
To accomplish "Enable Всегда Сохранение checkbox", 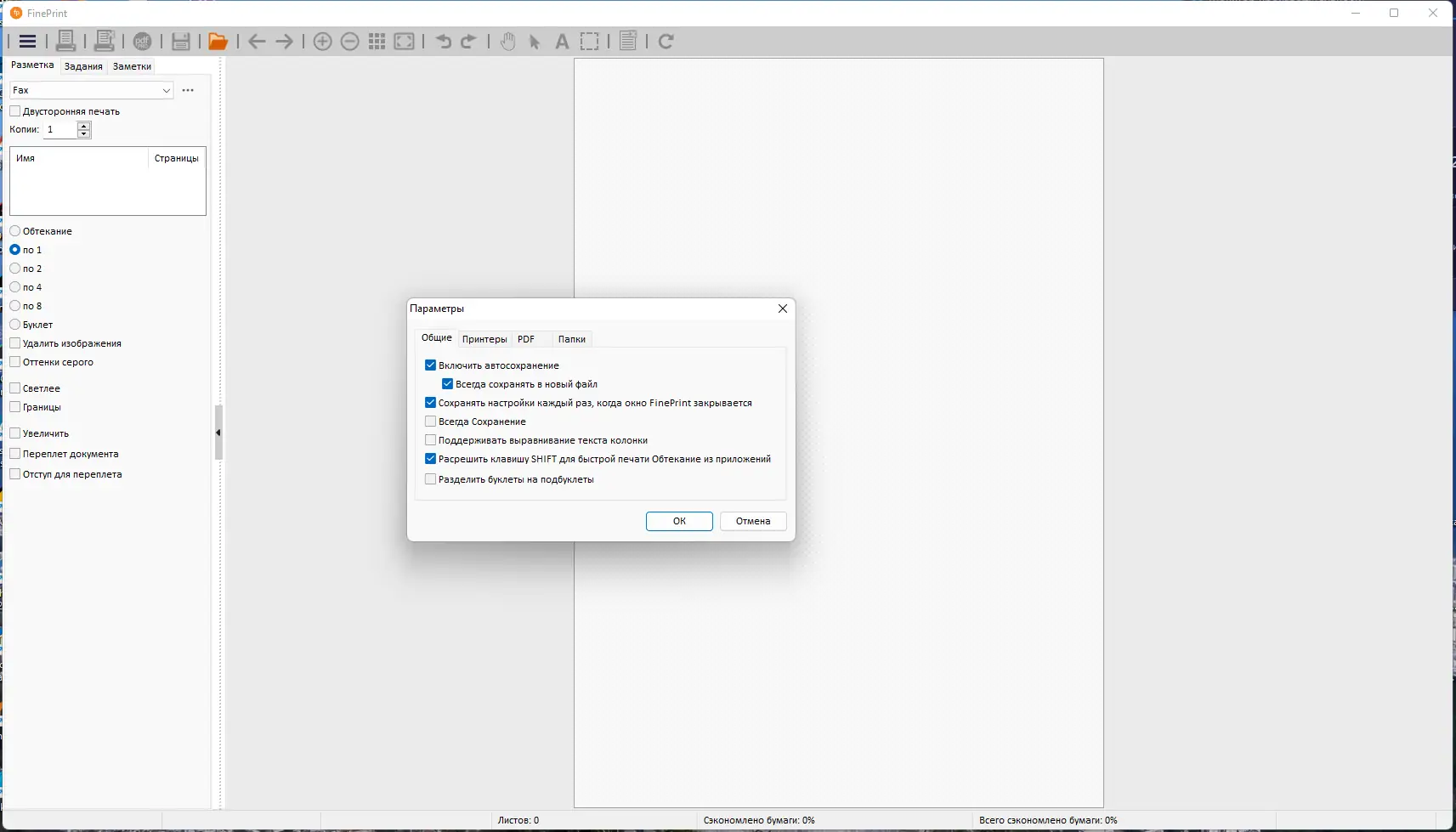I will point(430,422).
